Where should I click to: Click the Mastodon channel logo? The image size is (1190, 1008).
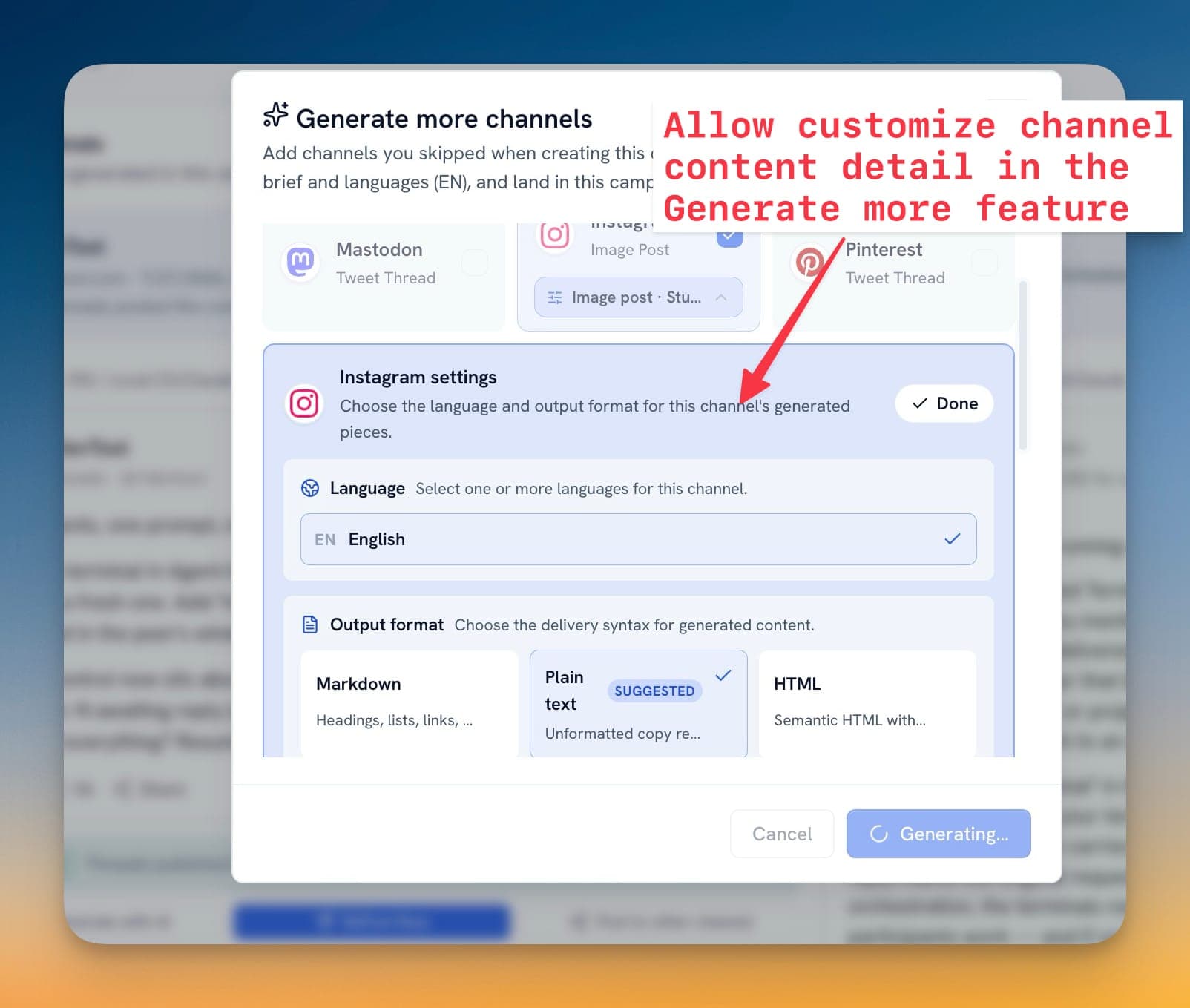(x=300, y=262)
